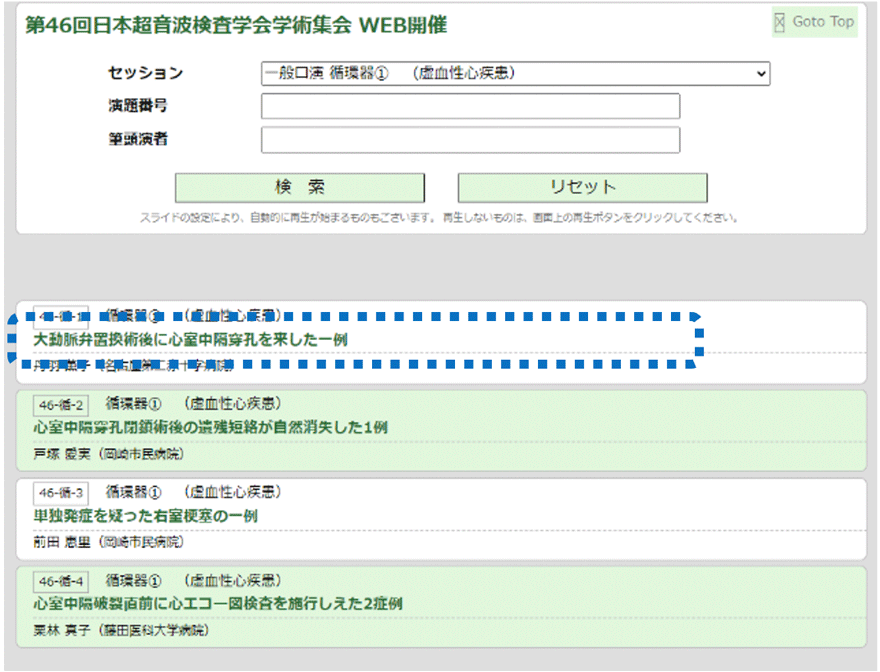Screen dimensions: 880x672
Task: Select the 46-循-2 number badge
Action: pos(61,405)
